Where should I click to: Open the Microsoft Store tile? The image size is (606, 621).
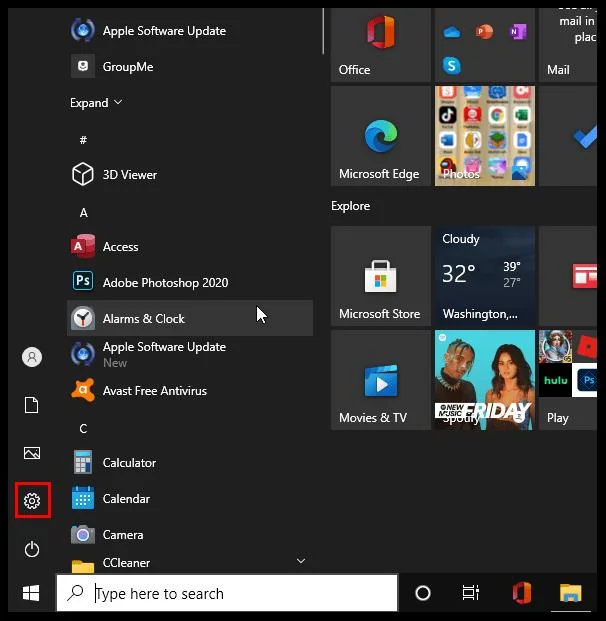381,276
